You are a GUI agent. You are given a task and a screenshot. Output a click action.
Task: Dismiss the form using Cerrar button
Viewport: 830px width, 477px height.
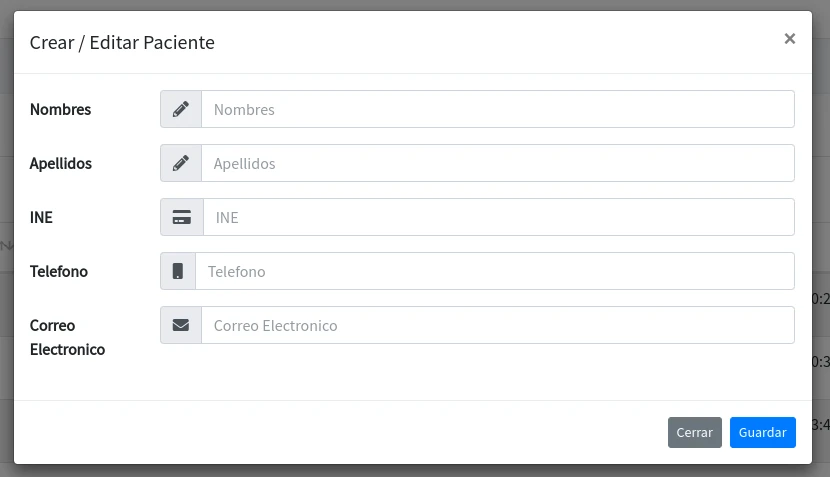pos(694,433)
